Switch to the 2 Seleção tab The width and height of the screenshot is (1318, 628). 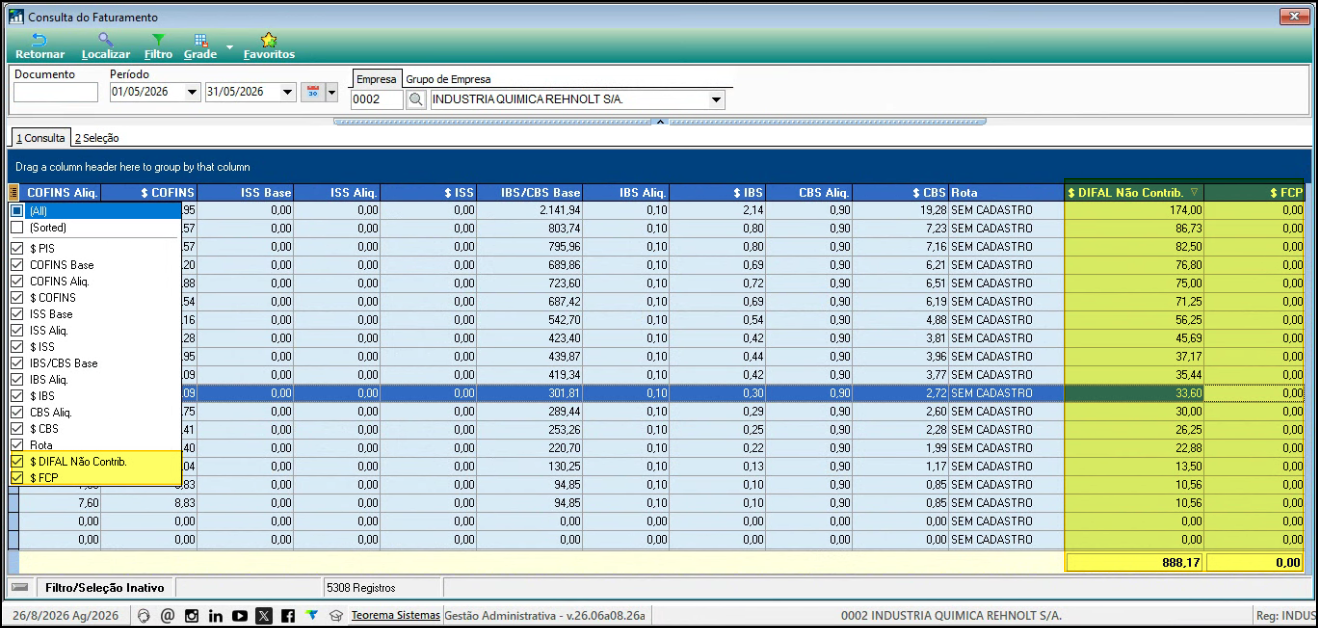tap(97, 138)
